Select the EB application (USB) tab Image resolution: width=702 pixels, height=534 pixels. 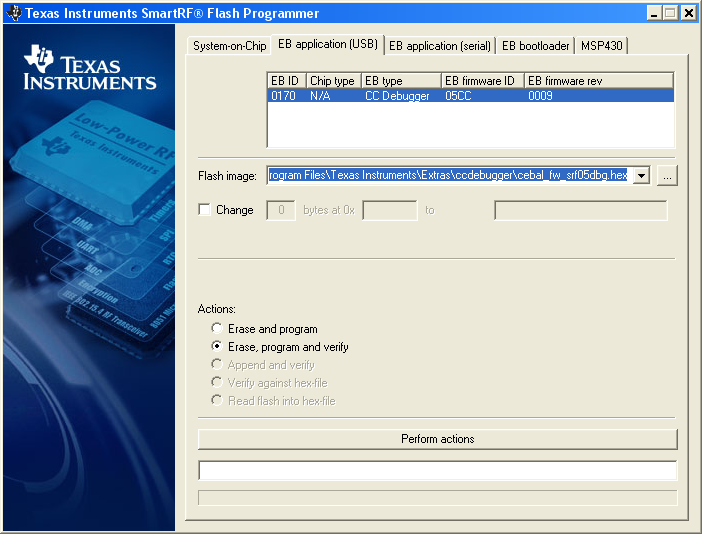click(x=328, y=44)
